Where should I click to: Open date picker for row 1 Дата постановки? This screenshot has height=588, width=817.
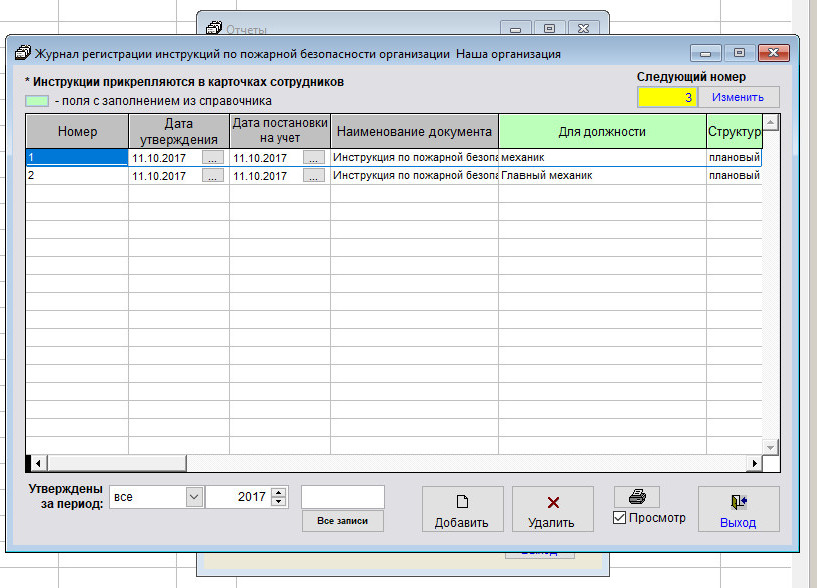coord(314,158)
